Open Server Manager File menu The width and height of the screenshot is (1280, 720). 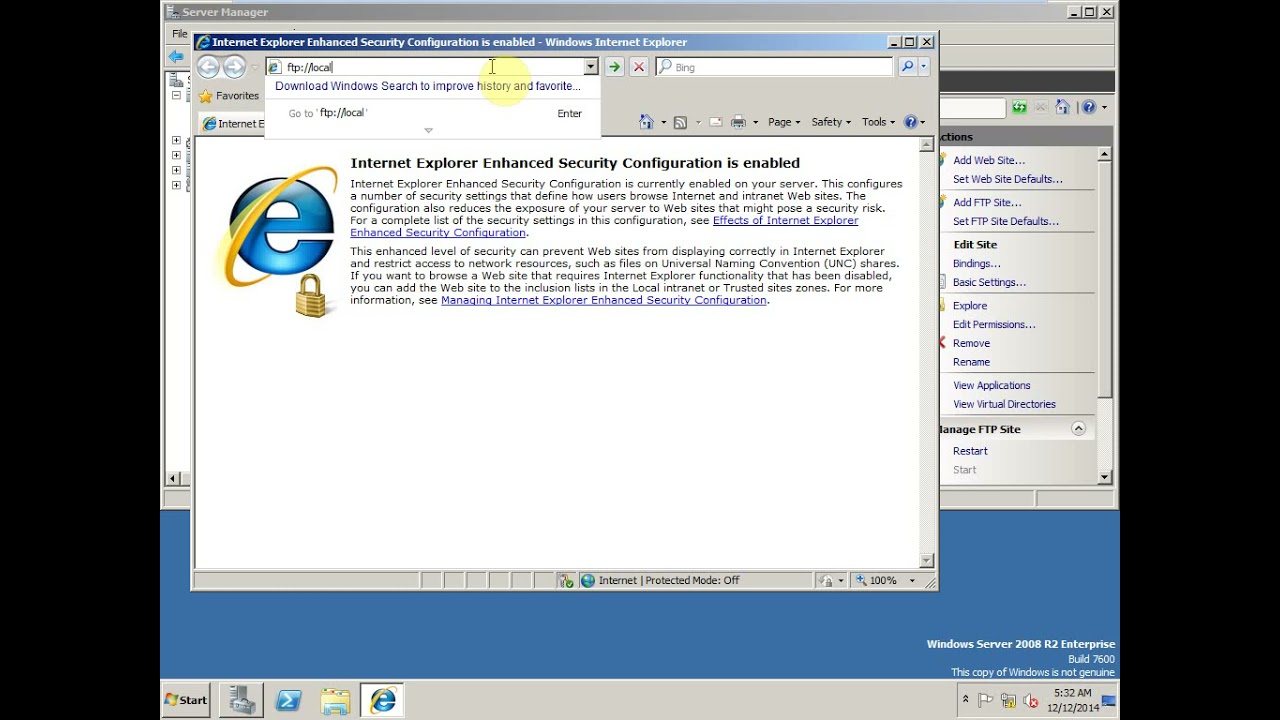(x=179, y=33)
